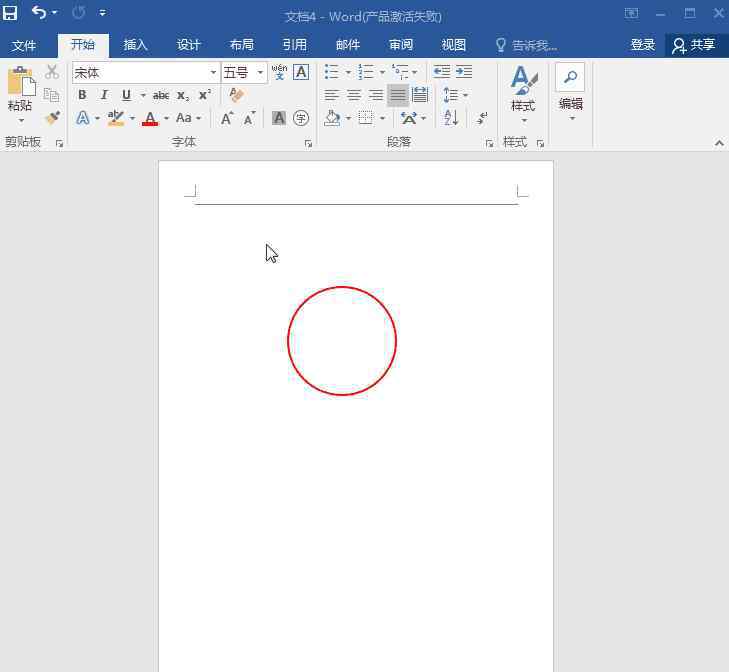Toggle bold formatting
The height and width of the screenshot is (672, 729).
pyautogui.click(x=82, y=95)
